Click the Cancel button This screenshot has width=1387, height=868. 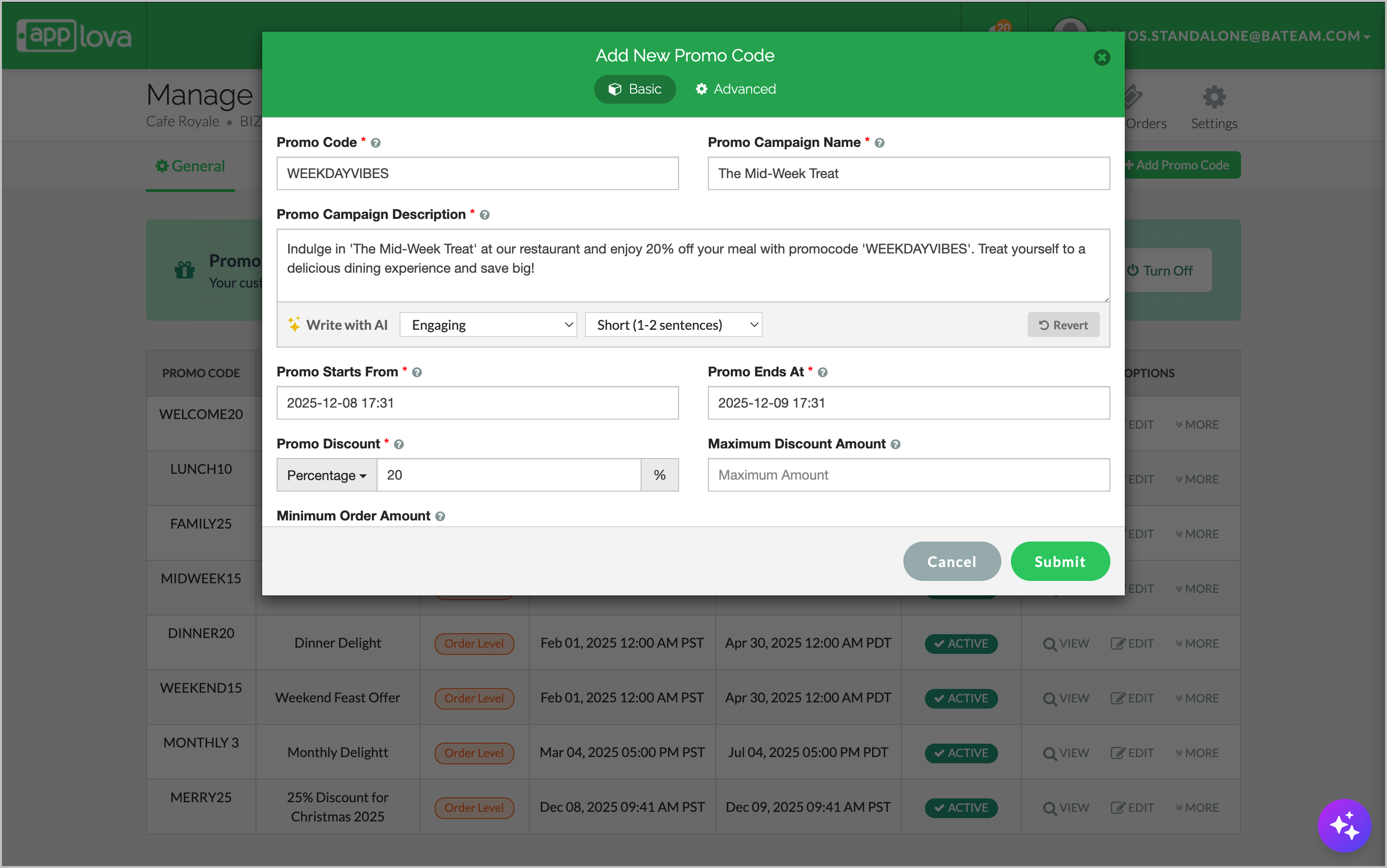952,561
